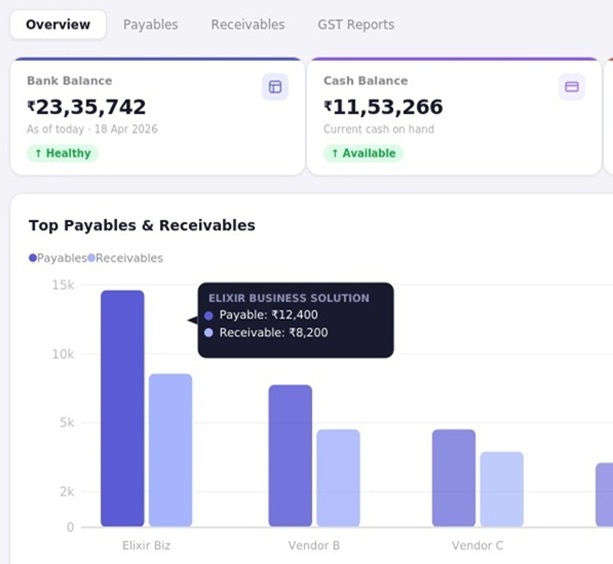613x564 pixels.
Task: Switch to the Overview tab
Action: [58, 25]
